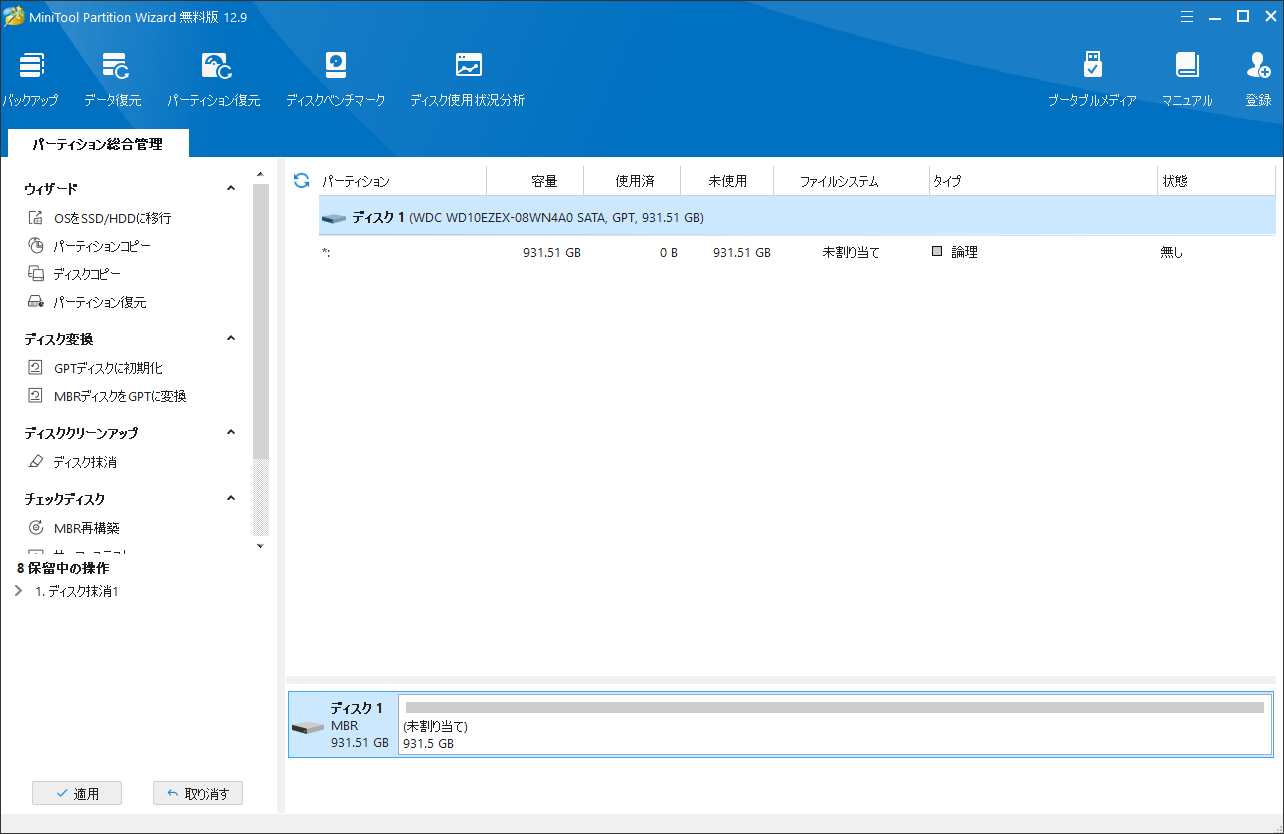Open ディスク使用状況分析 (Space Analyzer)

467,79
